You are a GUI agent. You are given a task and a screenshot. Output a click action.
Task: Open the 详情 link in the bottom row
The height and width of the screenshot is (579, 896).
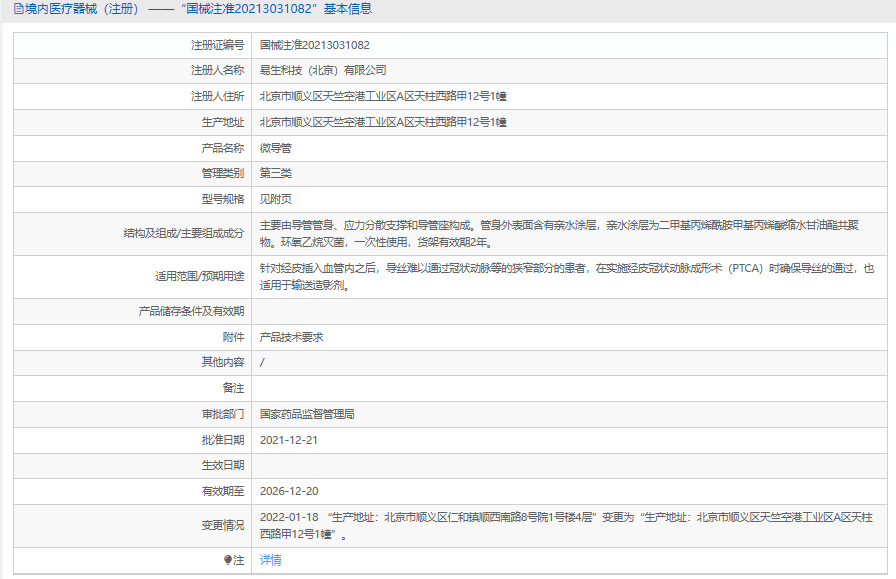[x=270, y=560]
